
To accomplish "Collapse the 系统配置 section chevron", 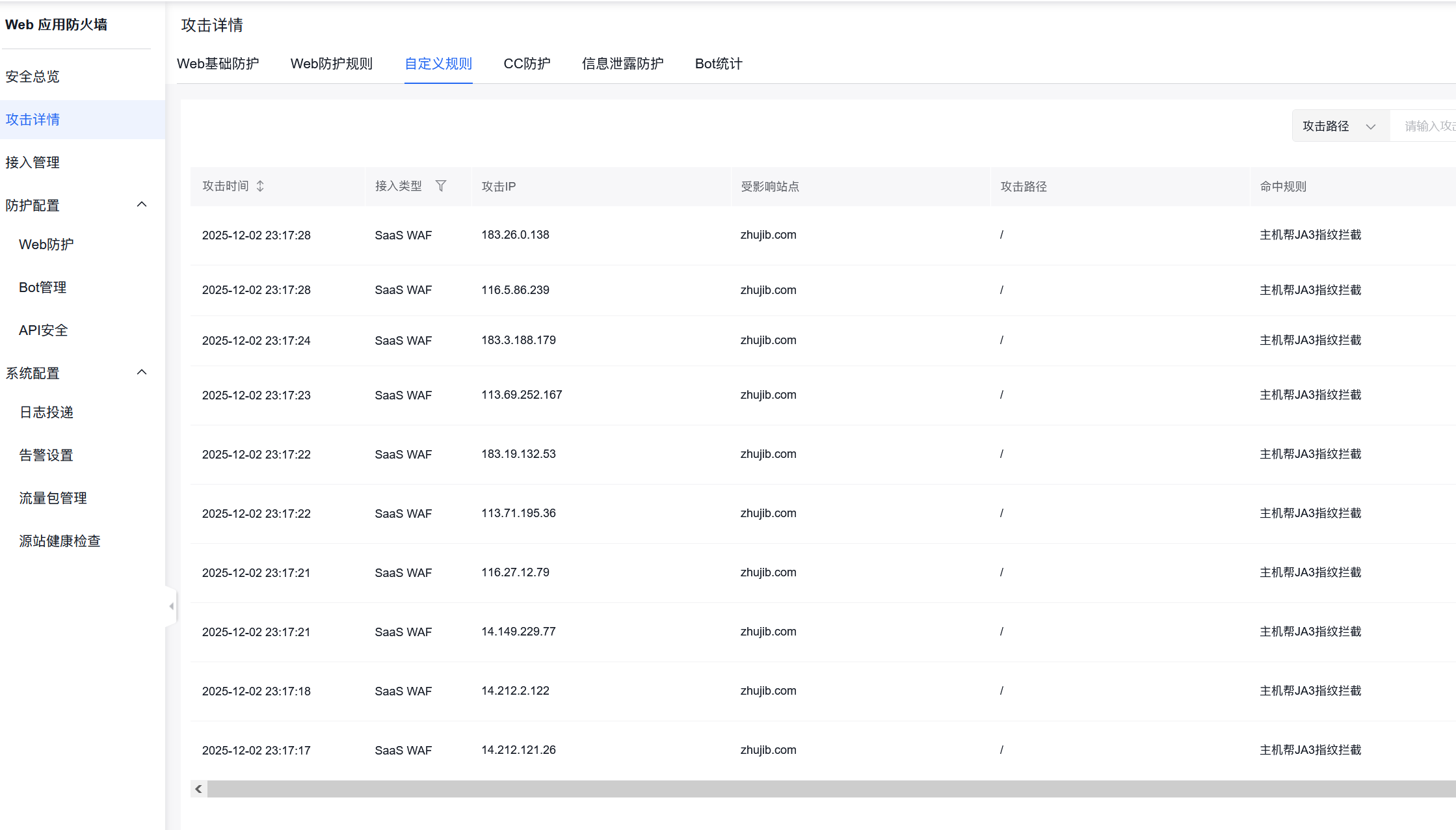I will tap(142, 373).
